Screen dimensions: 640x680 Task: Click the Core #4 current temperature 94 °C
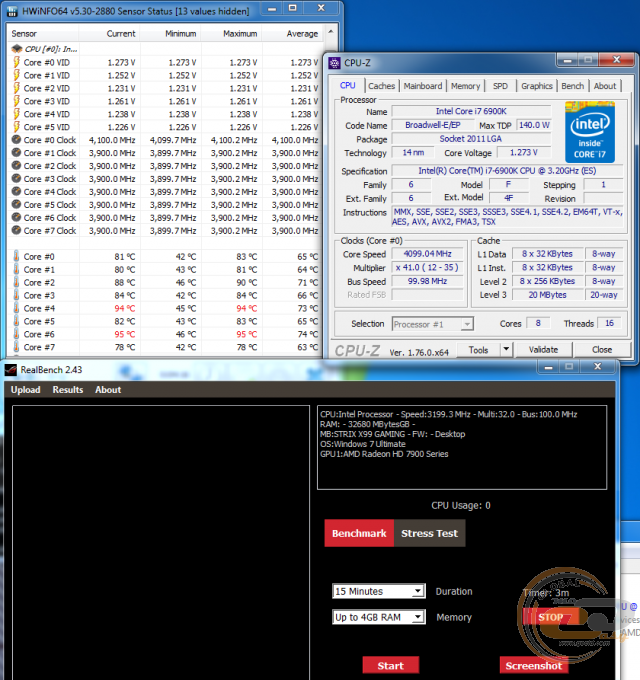[124, 308]
